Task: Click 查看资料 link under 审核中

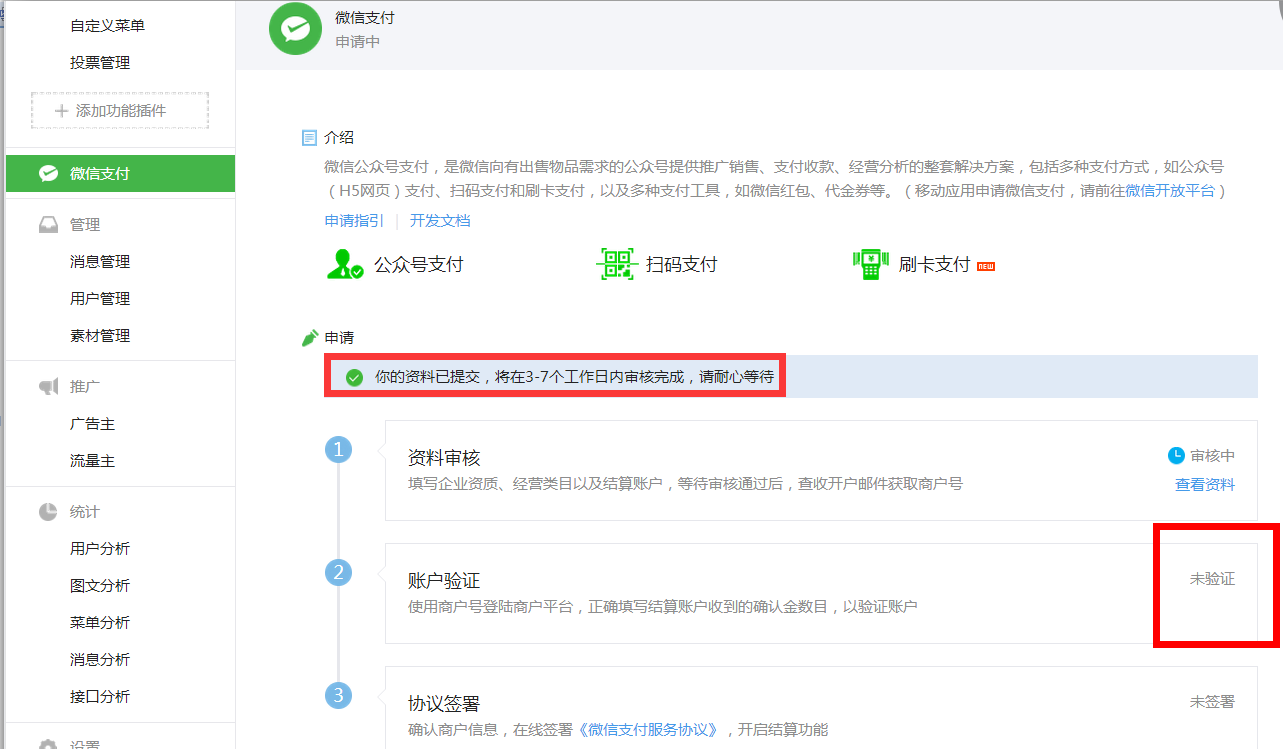Action: point(1204,485)
